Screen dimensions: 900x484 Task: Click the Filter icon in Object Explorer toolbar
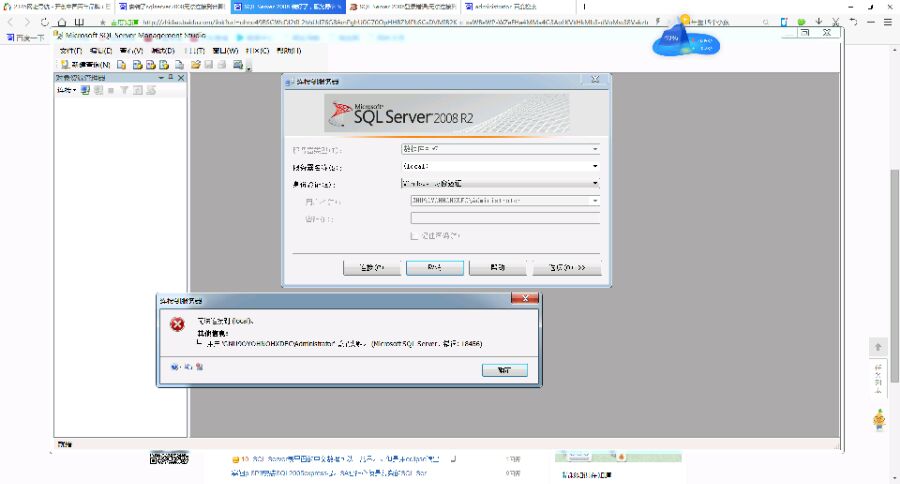point(124,90)
